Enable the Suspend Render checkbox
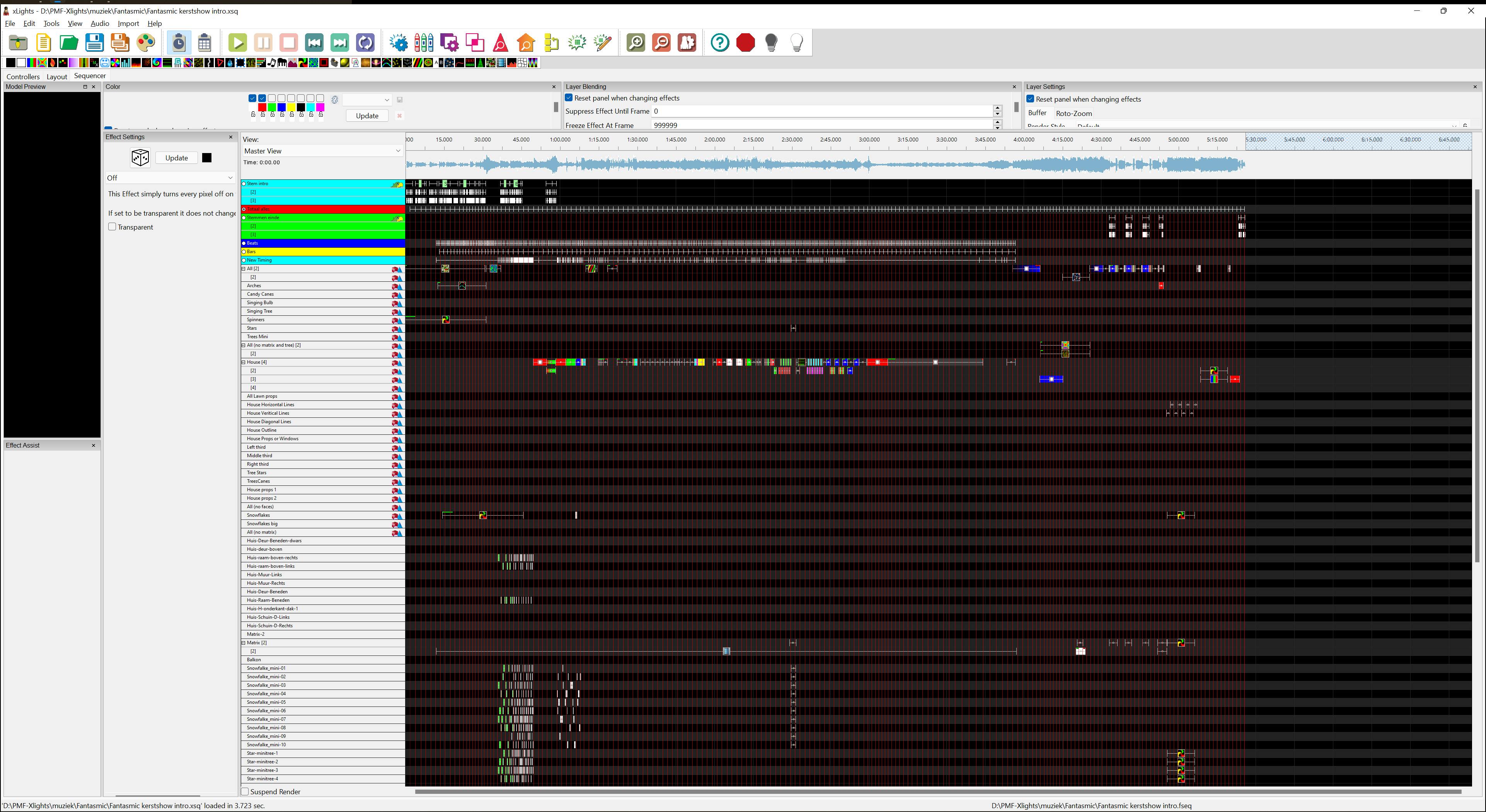Image resolution: width=1486 pixels, height=812 pixels. click(x=245, y=792)
